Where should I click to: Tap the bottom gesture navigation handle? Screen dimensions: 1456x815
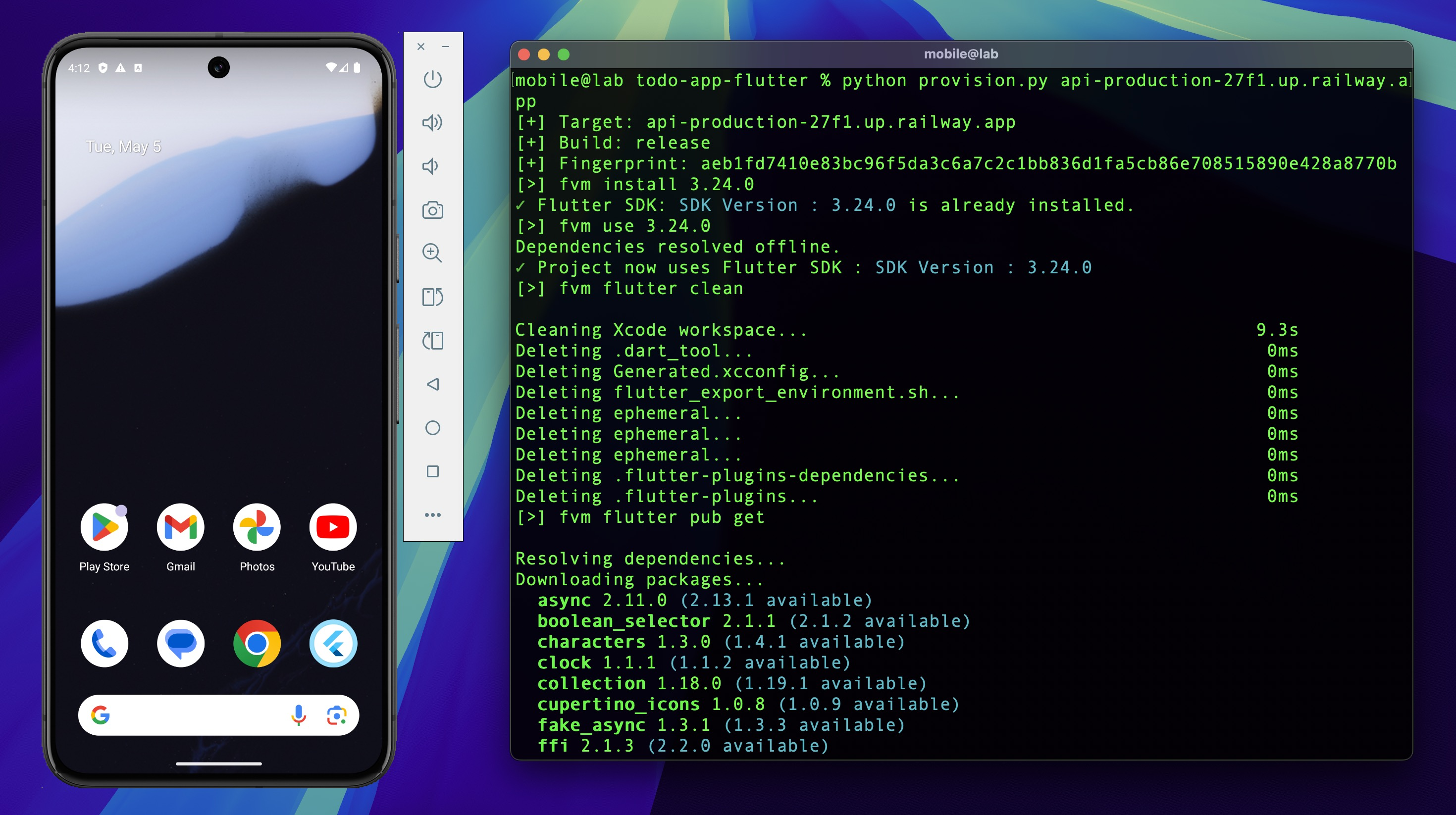pyautogui.click(x=219, y=764)
